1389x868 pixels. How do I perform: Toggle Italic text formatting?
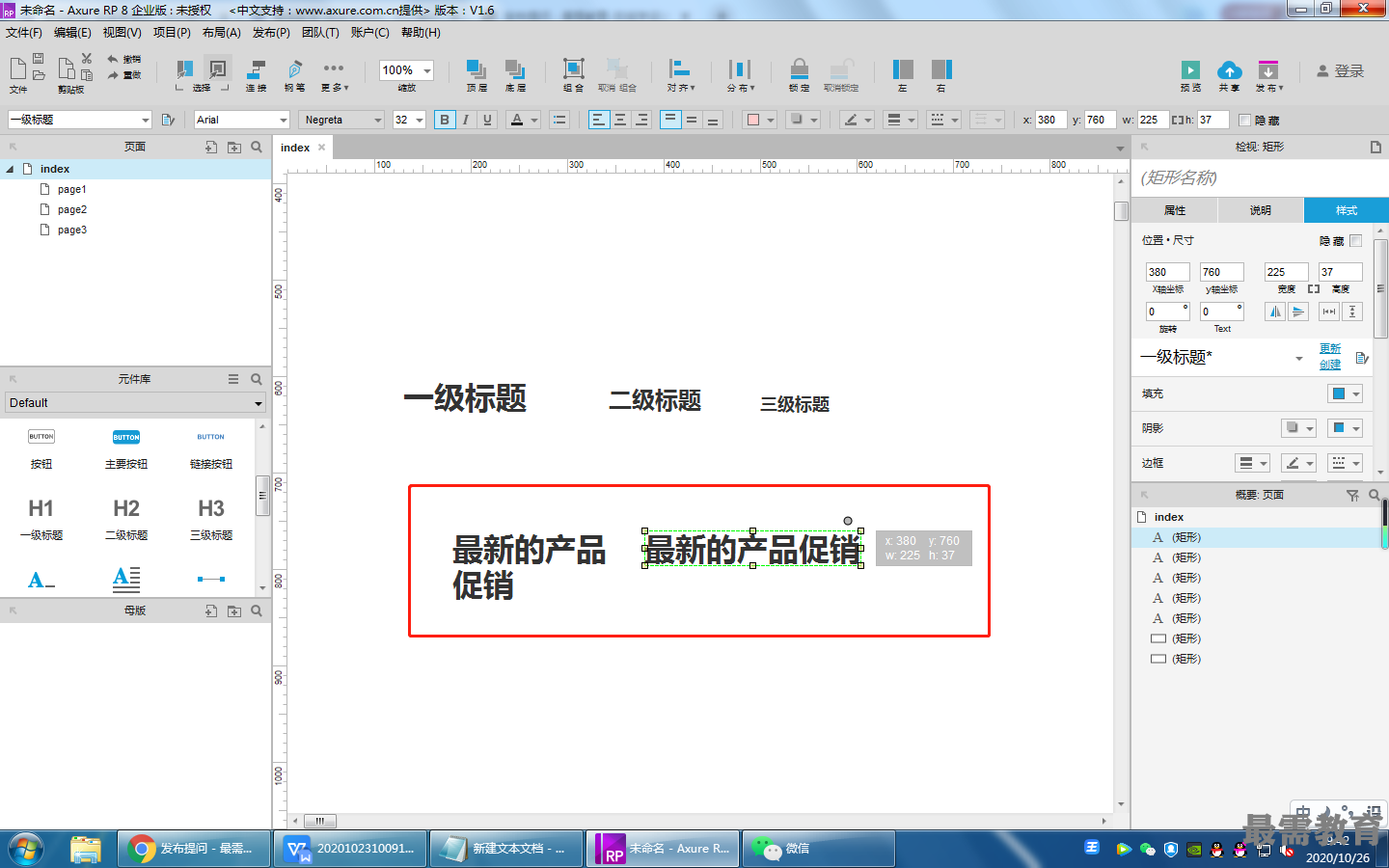tap(466, 120)
